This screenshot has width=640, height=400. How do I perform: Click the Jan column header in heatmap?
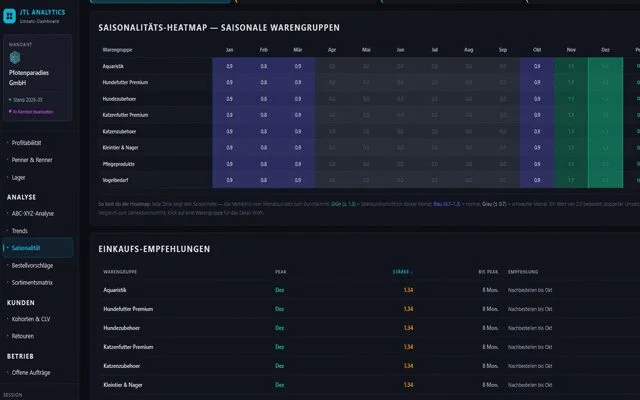[x=229, y=50]
